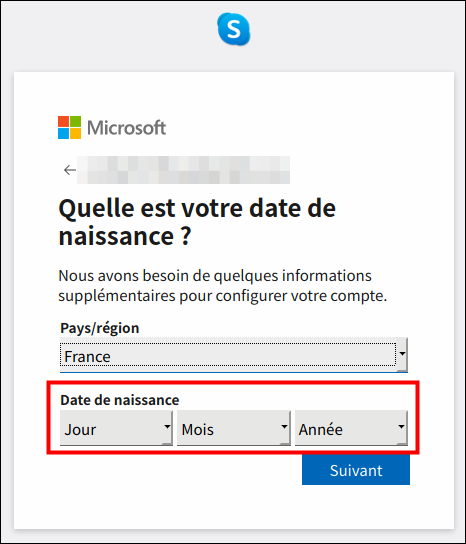Screen dimensions: 466x544
Task: Click the Suivant button
Action: pyautogui.click(x=356, y=470)
